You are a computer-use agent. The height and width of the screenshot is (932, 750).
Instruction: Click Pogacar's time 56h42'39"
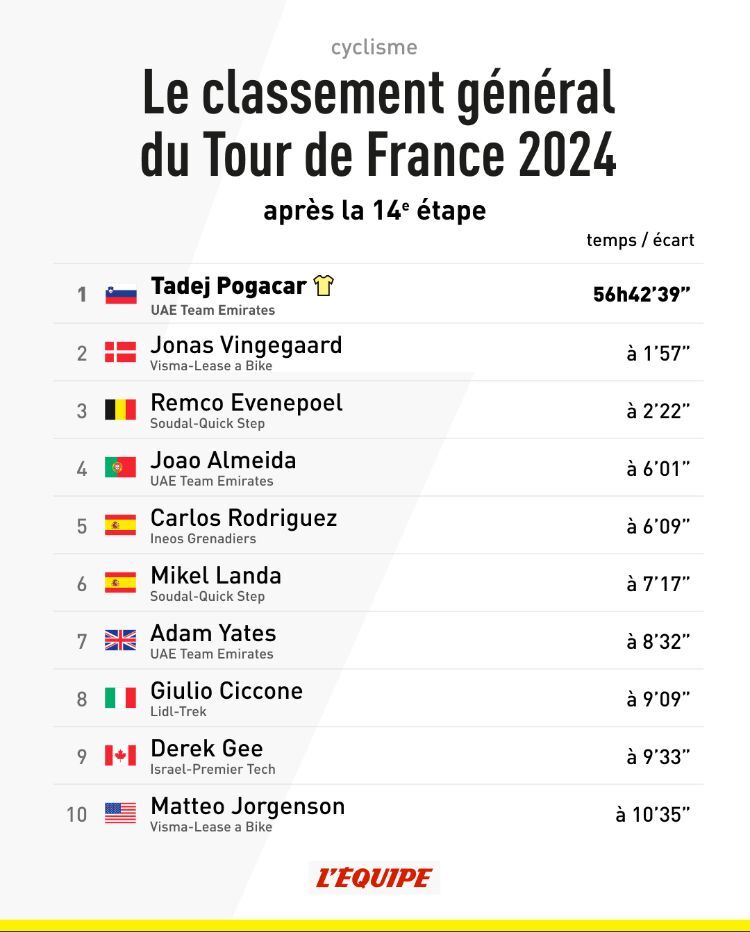tap(642, 294)
